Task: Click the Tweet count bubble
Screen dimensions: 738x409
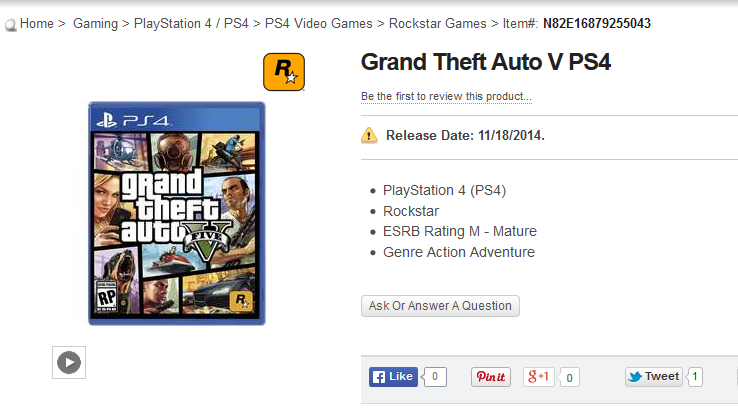Action: click(x=695, y=377)
